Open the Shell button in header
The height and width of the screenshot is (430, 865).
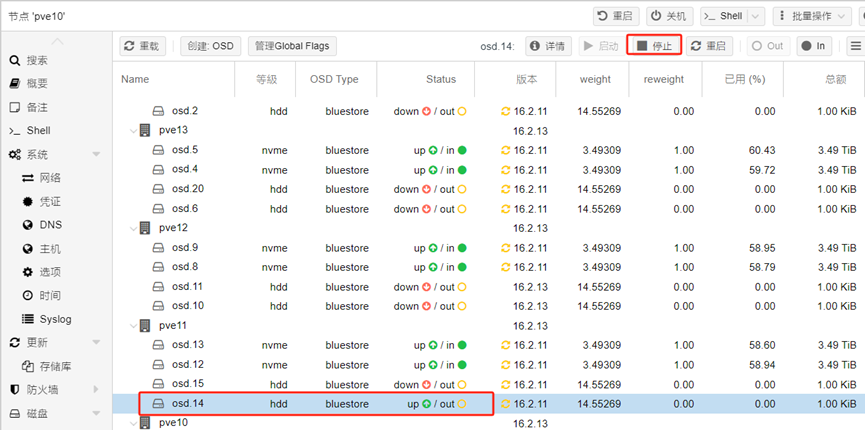tap(724, 17)
